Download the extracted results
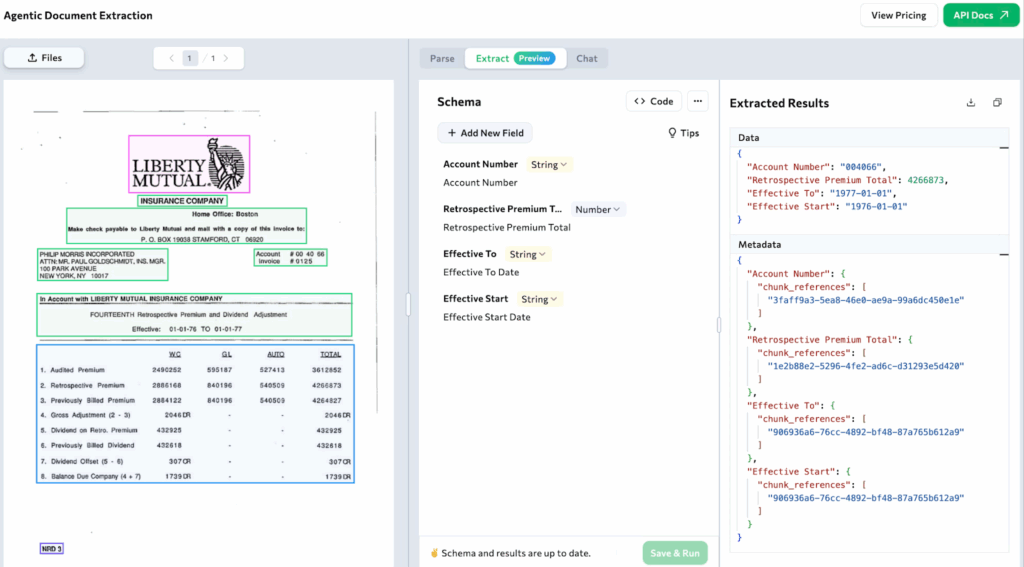 pos(971,103)
